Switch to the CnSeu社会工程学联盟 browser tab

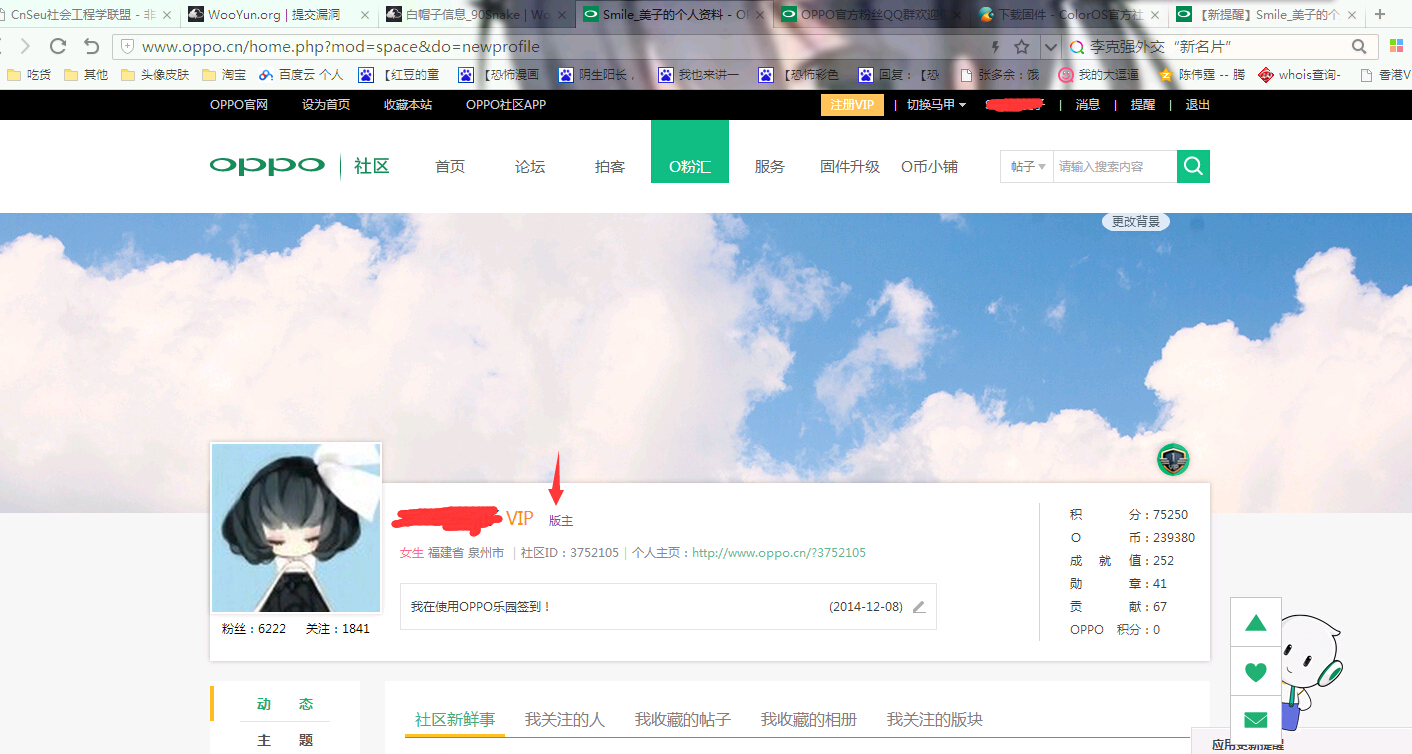click(85, 14)
